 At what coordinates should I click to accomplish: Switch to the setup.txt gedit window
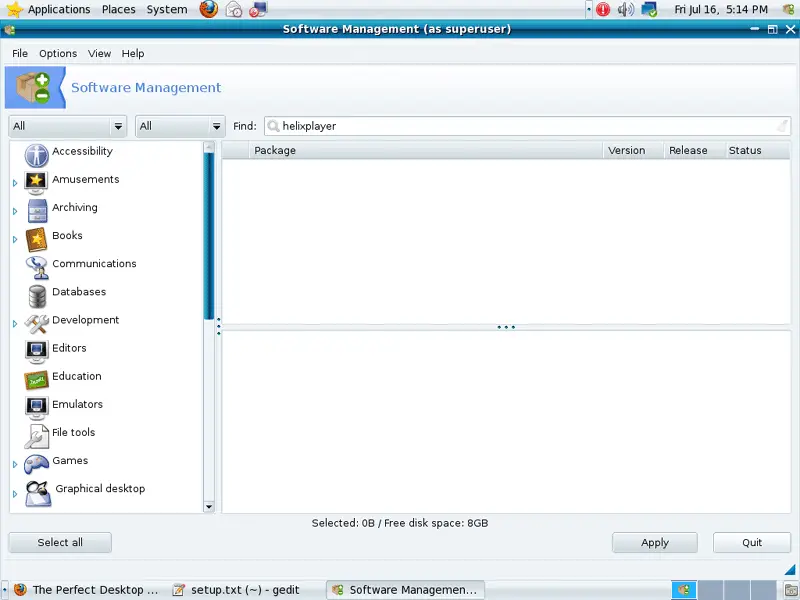point(236,590)
